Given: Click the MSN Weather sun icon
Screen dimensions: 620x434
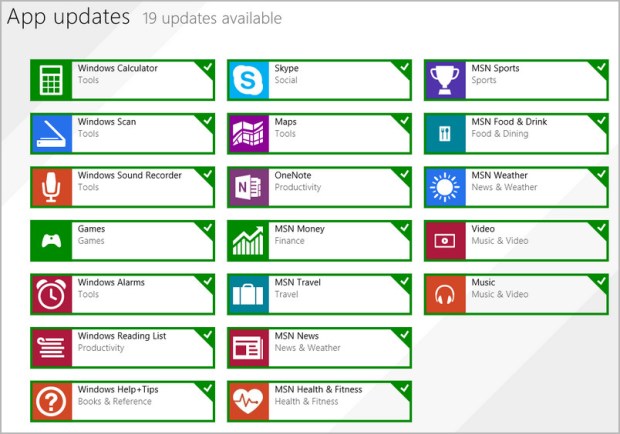Looking at the screenshot, I should click(444, 187).
